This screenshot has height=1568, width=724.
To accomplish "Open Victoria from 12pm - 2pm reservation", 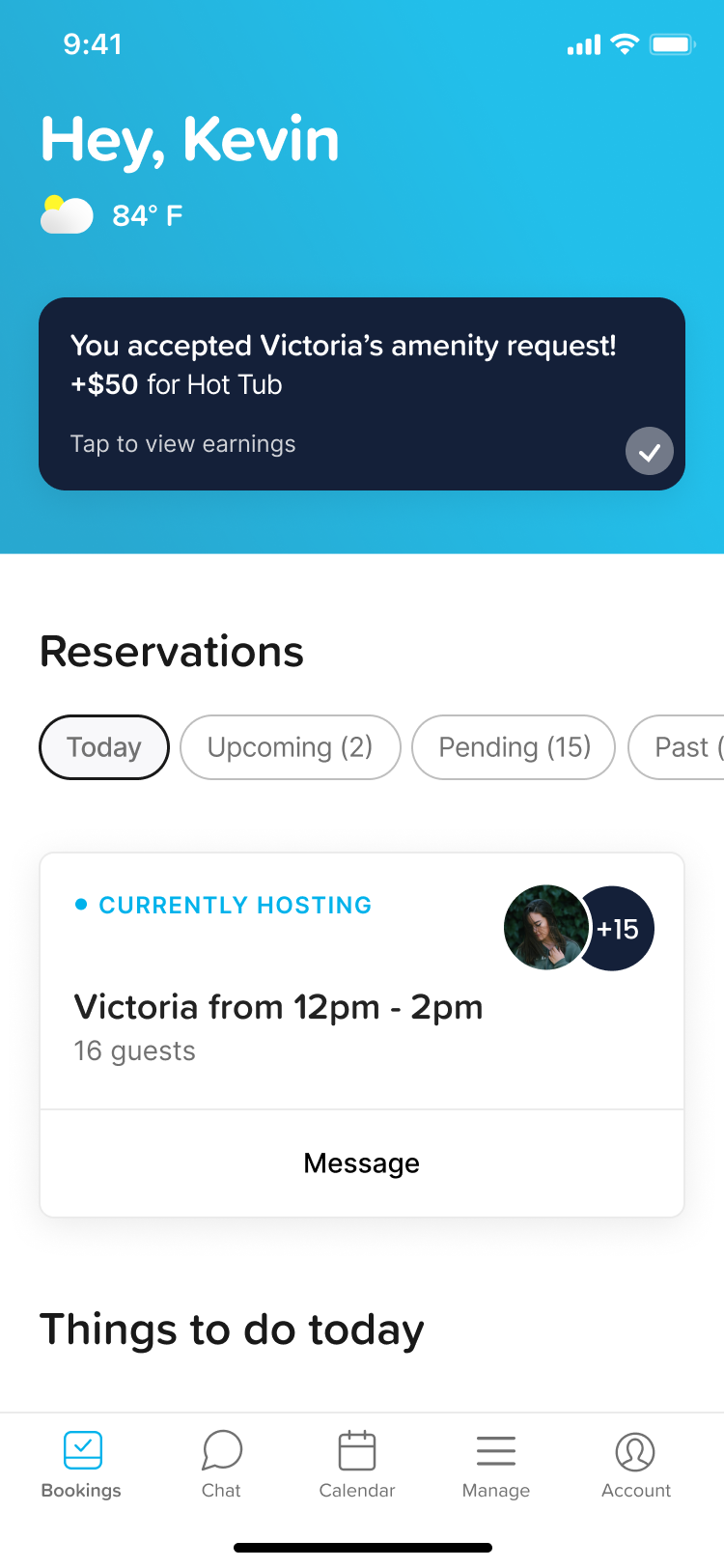I will click(278, 1007).
